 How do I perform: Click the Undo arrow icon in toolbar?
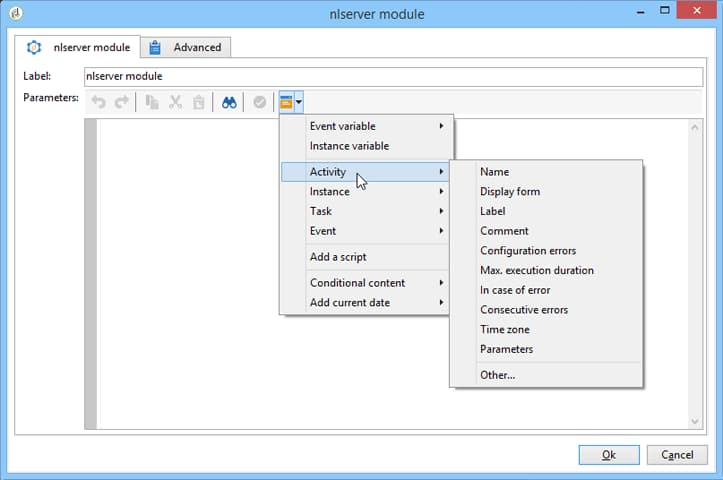tap(98, 102)
